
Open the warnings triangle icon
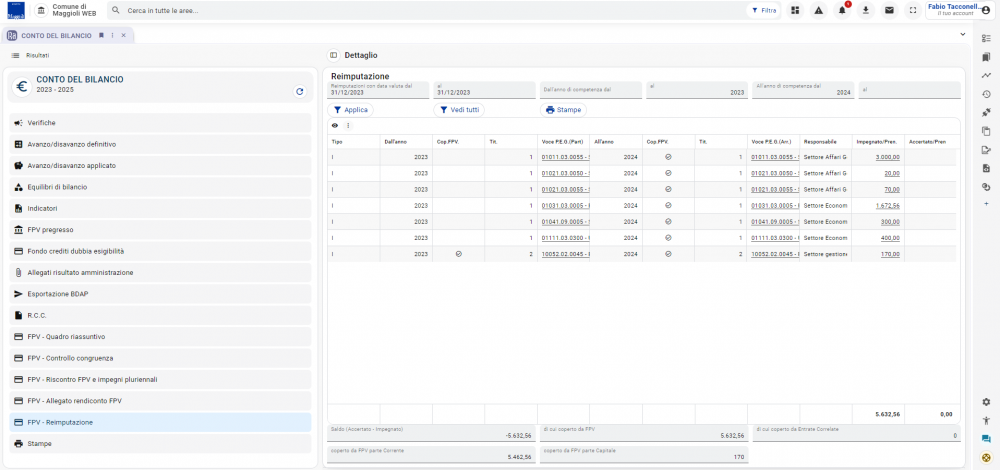tap(818, 10)
